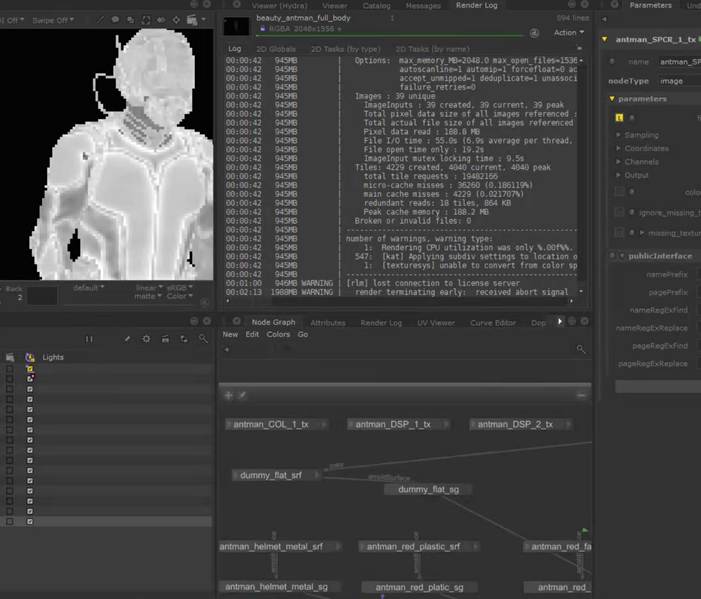The height and width of the screenshot is (599, 701).
Task: Click the pencil edit icon in lights panel
Action: (x=128, y=339)
